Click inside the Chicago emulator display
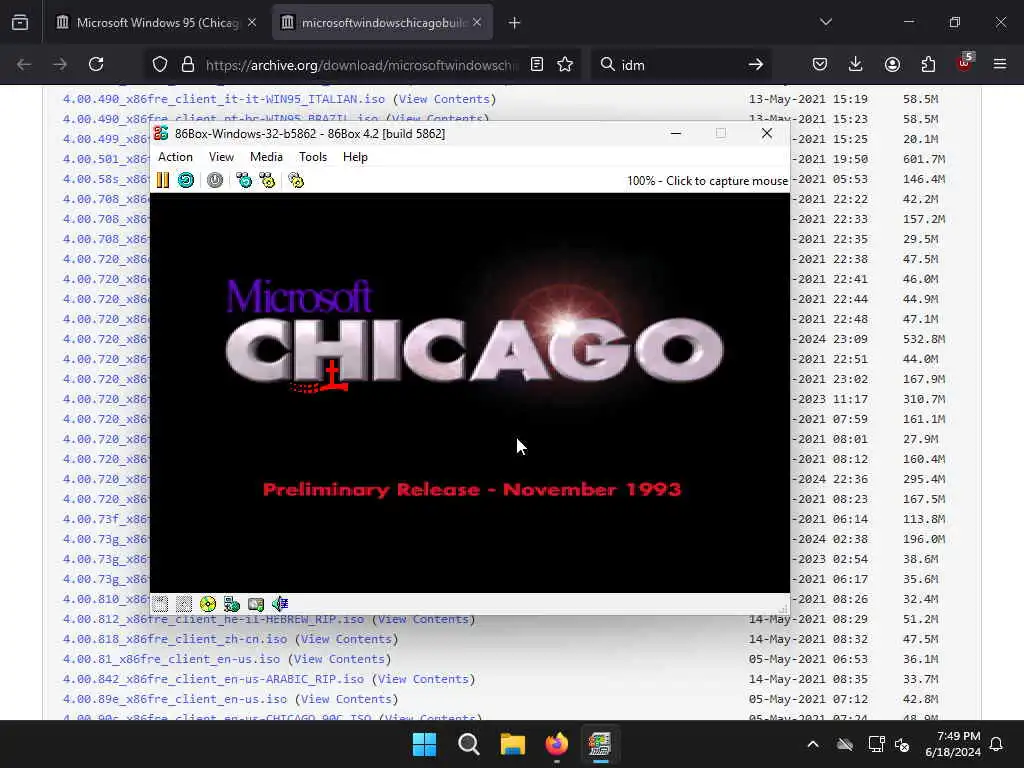The image size is (1024, 768). [x=470, y=392]
